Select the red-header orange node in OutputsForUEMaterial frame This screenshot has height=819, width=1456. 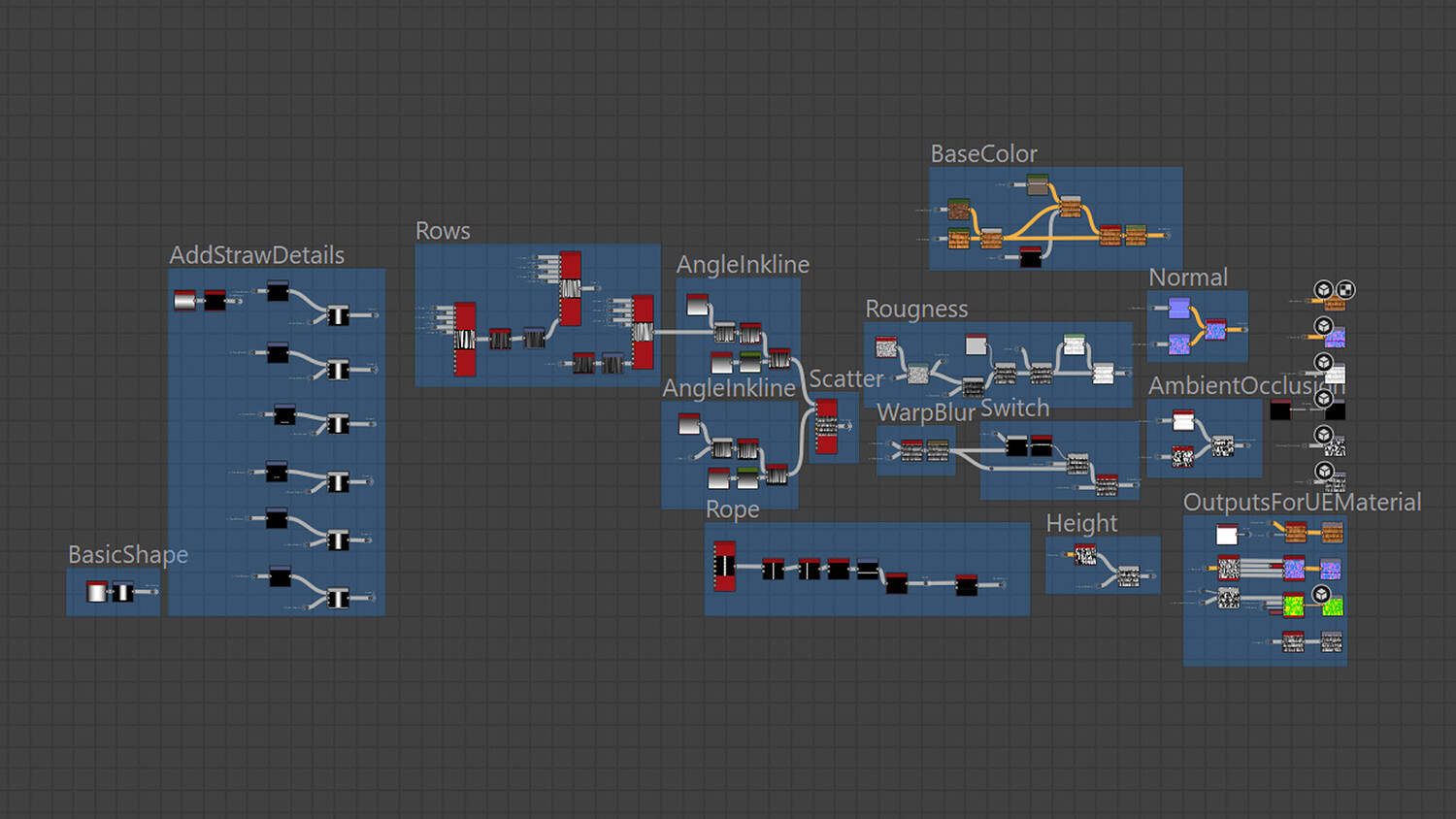1296,531
